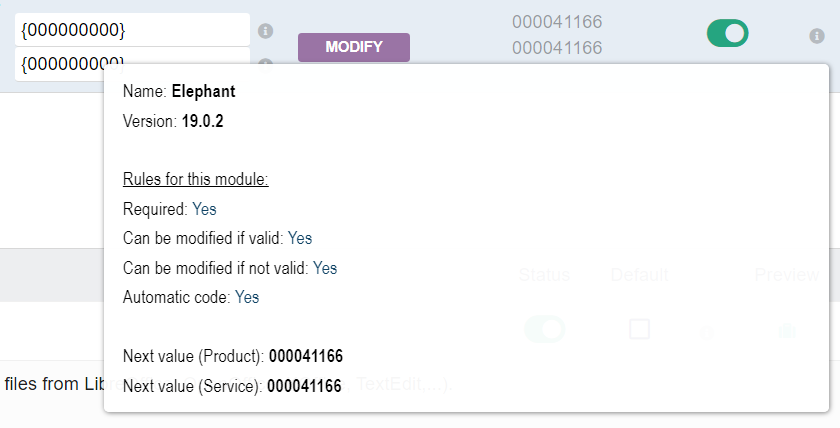Click the 'Automatic code: Yes' rule
Viewport: 840px width, 428px height.
tap(191, 297)
